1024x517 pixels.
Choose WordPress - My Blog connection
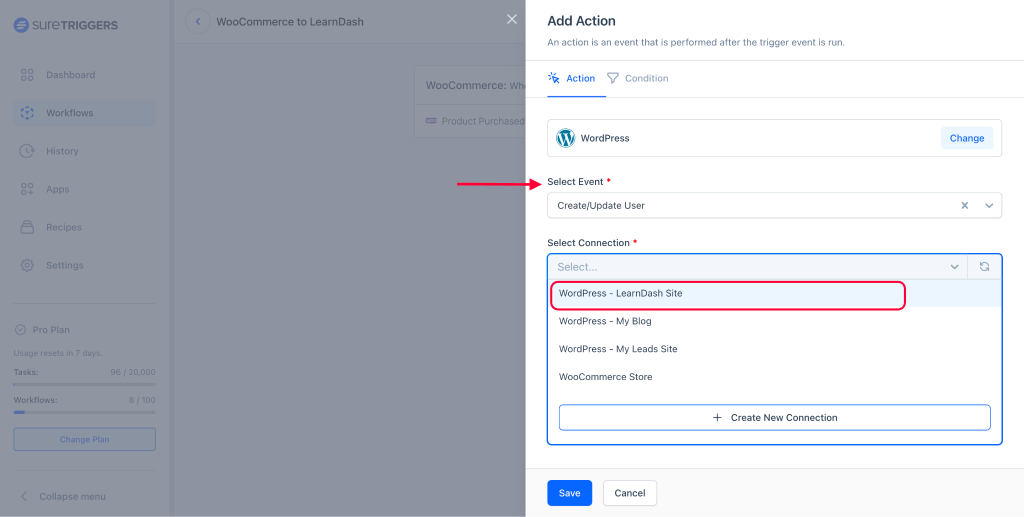point(775,321)
